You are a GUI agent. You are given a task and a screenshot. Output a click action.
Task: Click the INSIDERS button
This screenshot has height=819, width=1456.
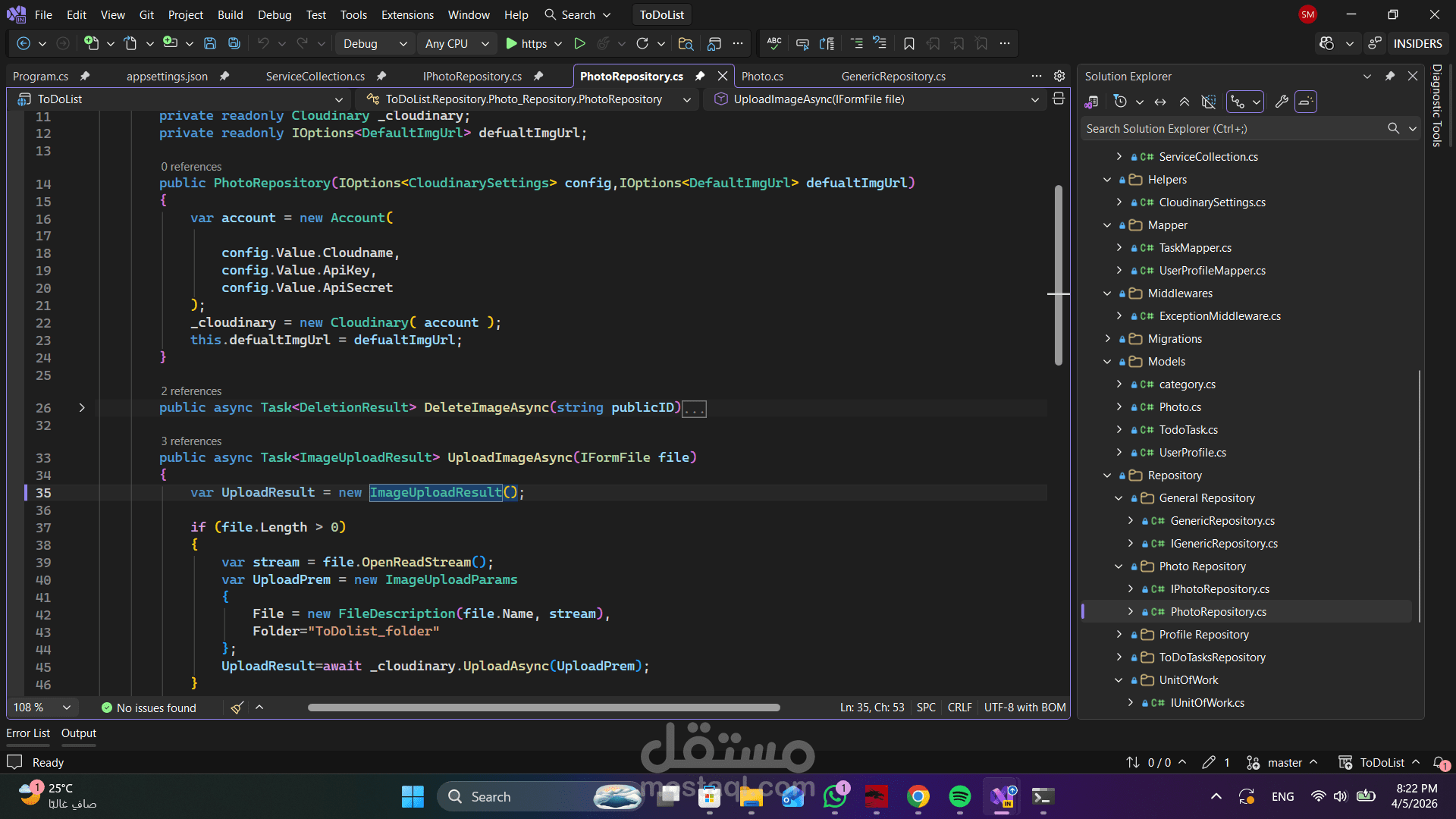(1417, 44)
